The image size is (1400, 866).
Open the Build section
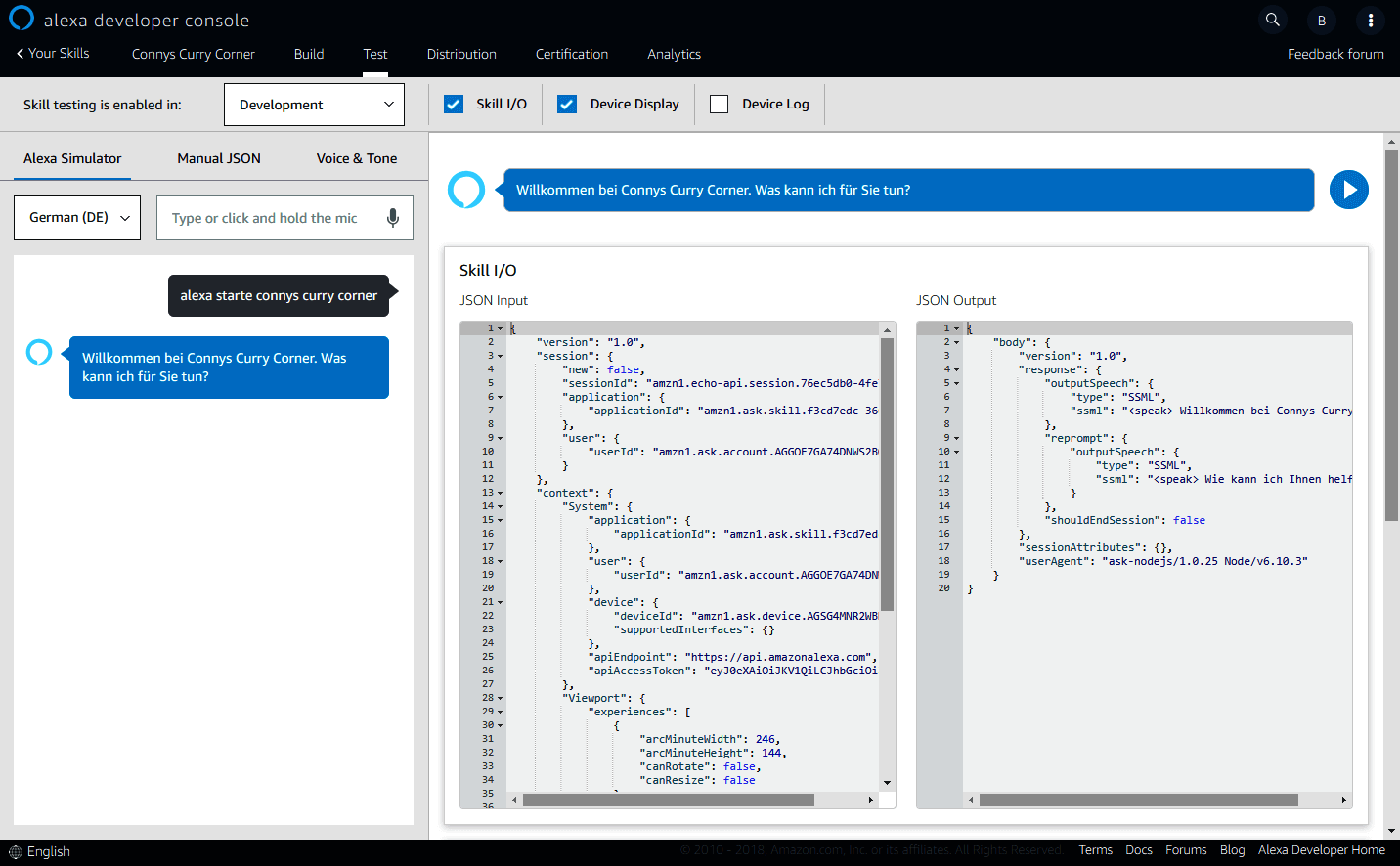309,54
